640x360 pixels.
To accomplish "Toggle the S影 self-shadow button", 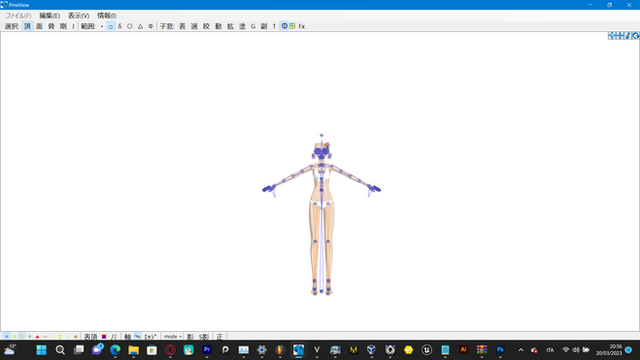I will 204,337.
